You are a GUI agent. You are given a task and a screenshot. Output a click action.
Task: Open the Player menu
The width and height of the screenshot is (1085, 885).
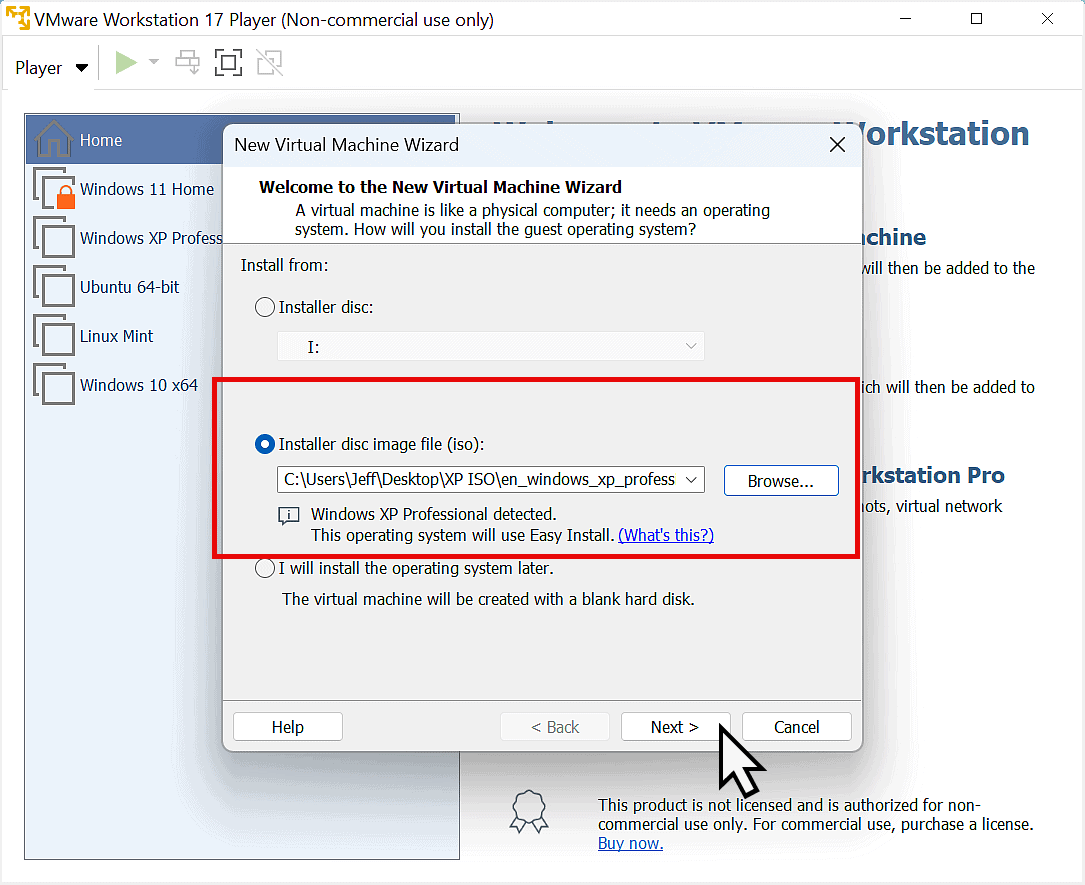[41, 67]
